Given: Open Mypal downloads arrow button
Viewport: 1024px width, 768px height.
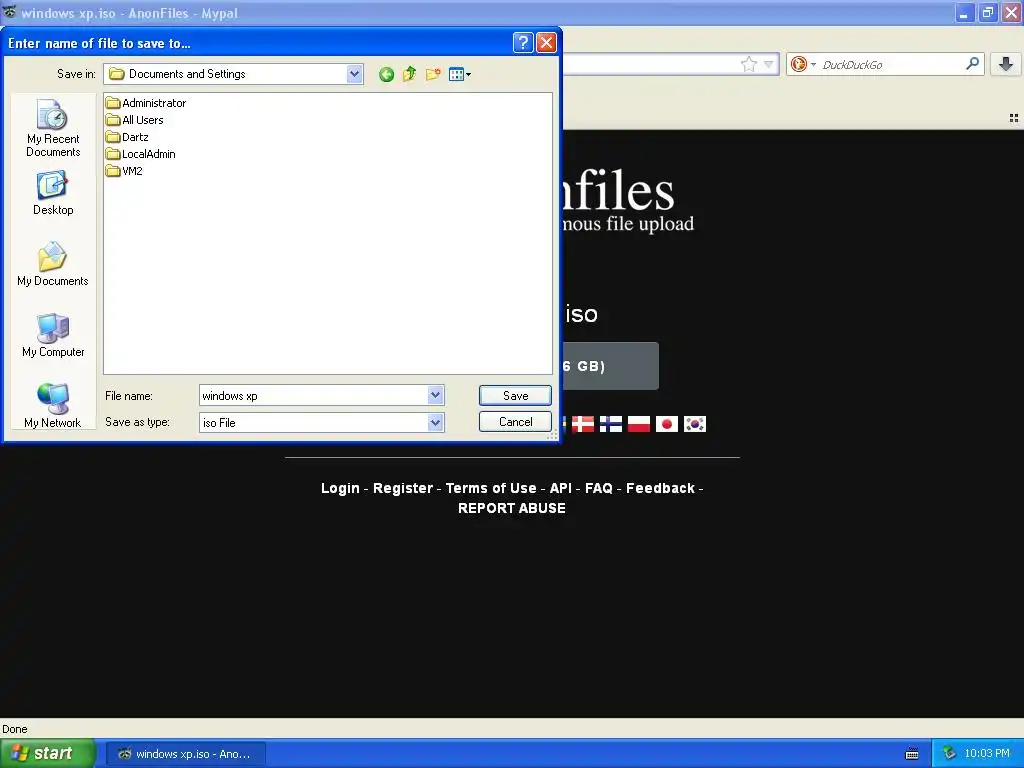Looking at the screenshot, I should 1006,64.
